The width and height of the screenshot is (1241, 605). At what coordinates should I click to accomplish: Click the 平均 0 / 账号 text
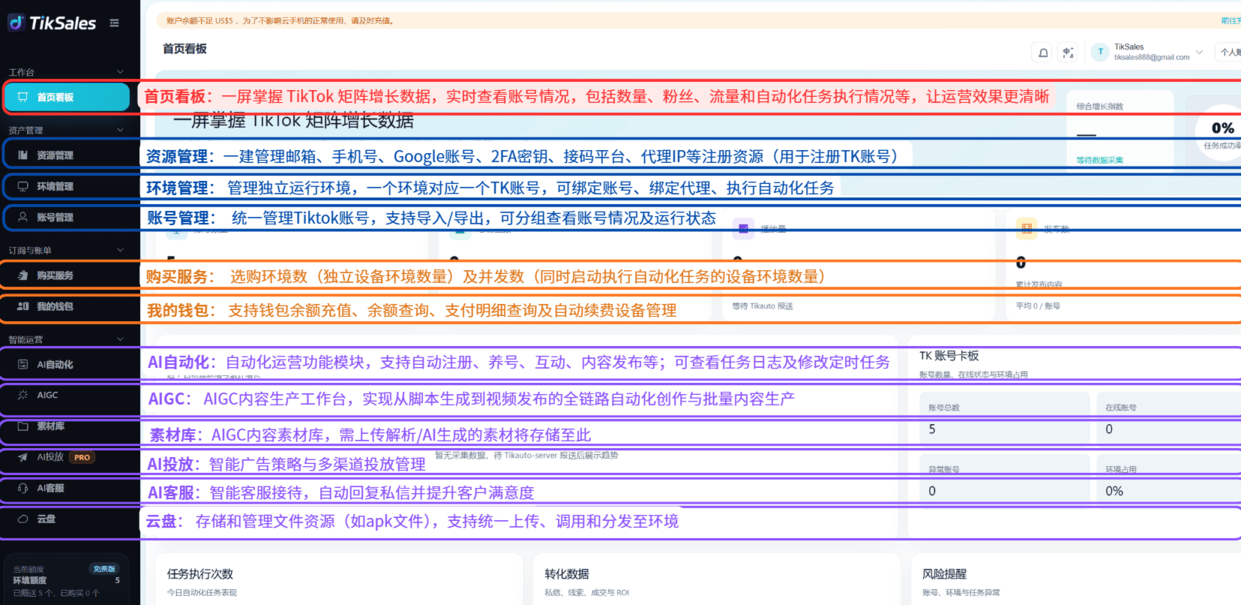(x=1038, y=306)
